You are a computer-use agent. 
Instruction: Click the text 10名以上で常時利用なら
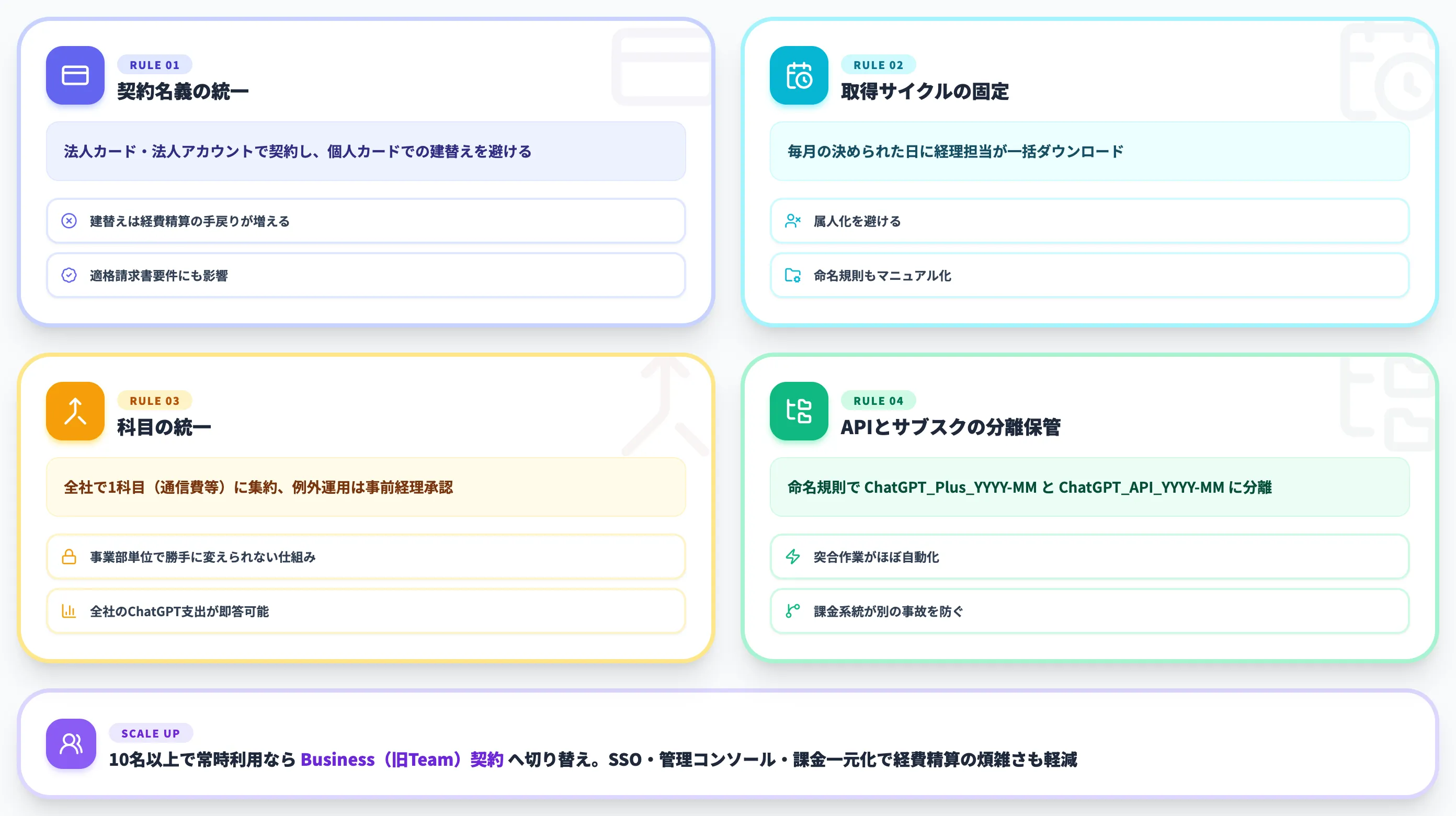coord(202,760)
